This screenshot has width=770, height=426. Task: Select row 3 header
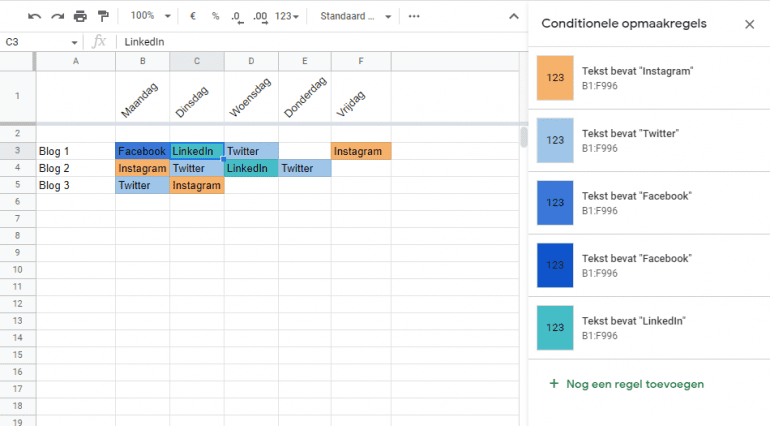17,151
